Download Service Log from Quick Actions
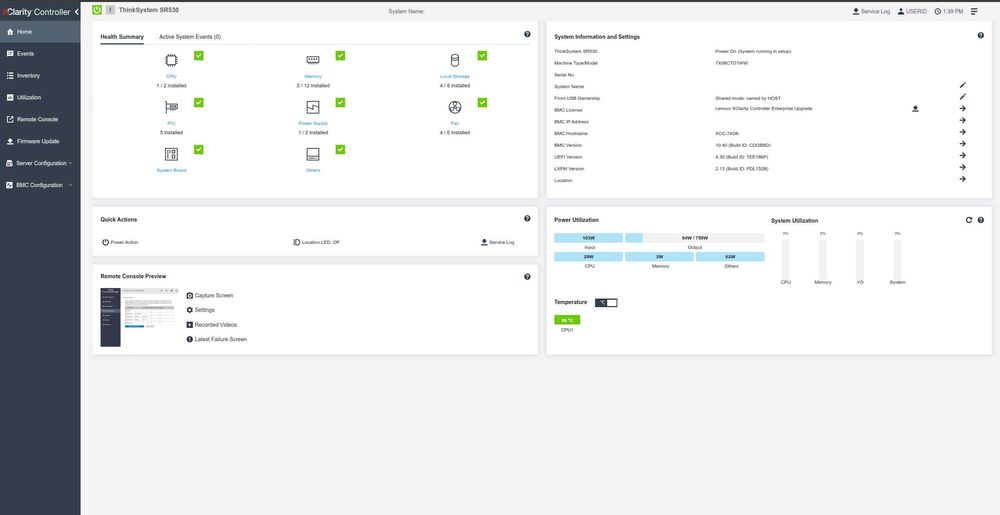Screen dimensions: 1000x515 pyautogui.click(x=497, y=242)
